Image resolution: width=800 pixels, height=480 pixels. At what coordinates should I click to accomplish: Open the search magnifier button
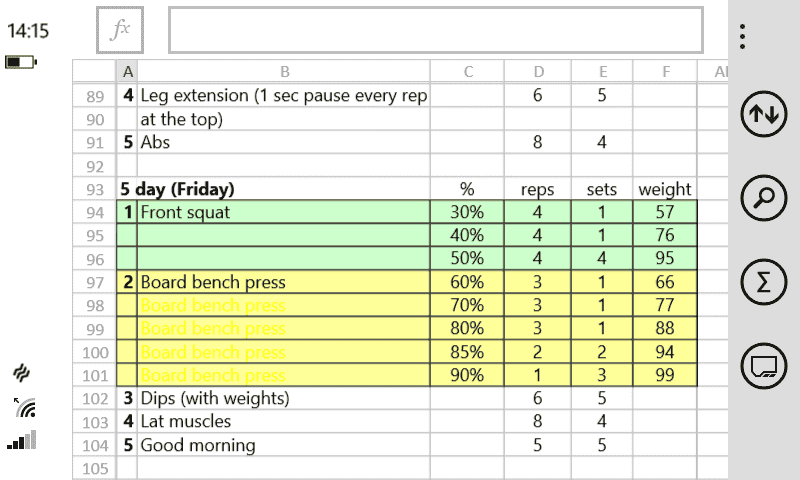(x=763, y=198)
